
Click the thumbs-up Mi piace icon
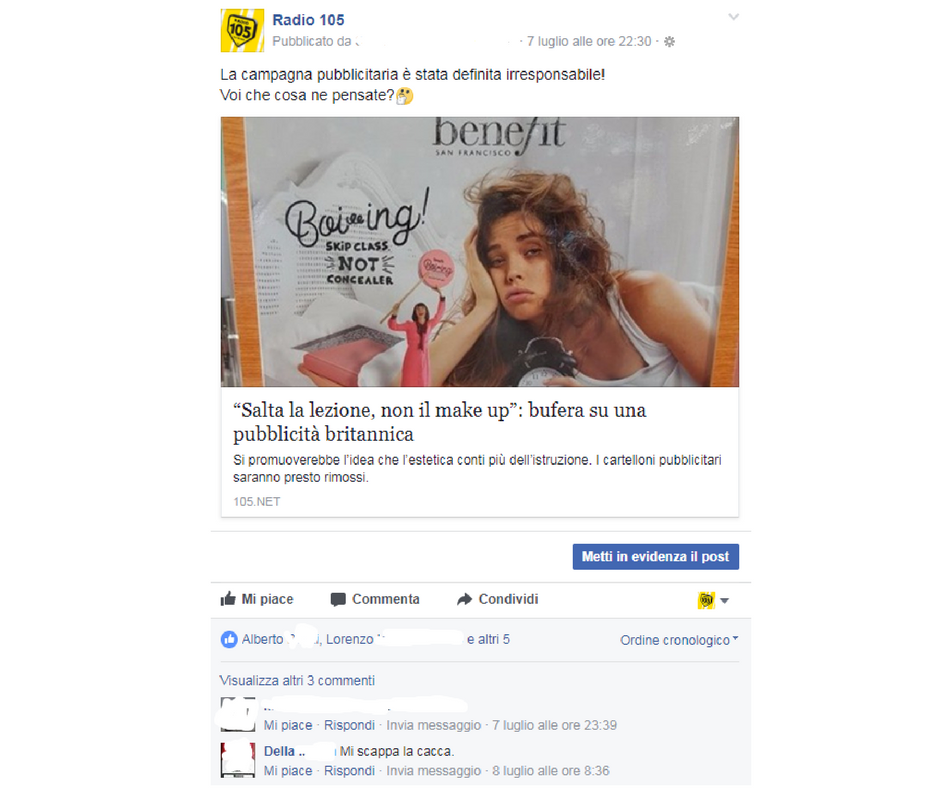228,598
